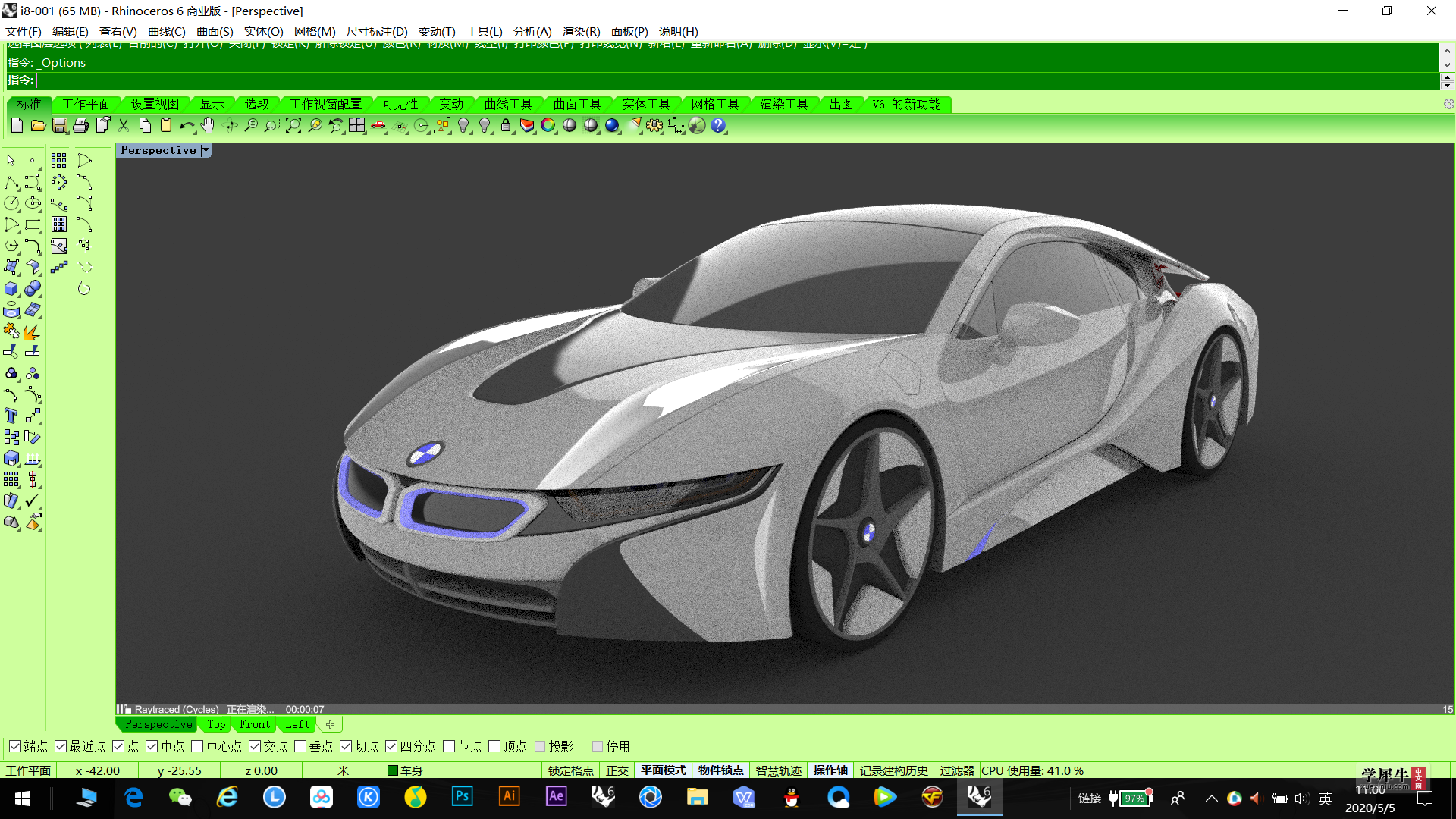The height and width of the screenshot is (819, 1456).
Task: Click the Windows Start button
Action: coord(23,798)
